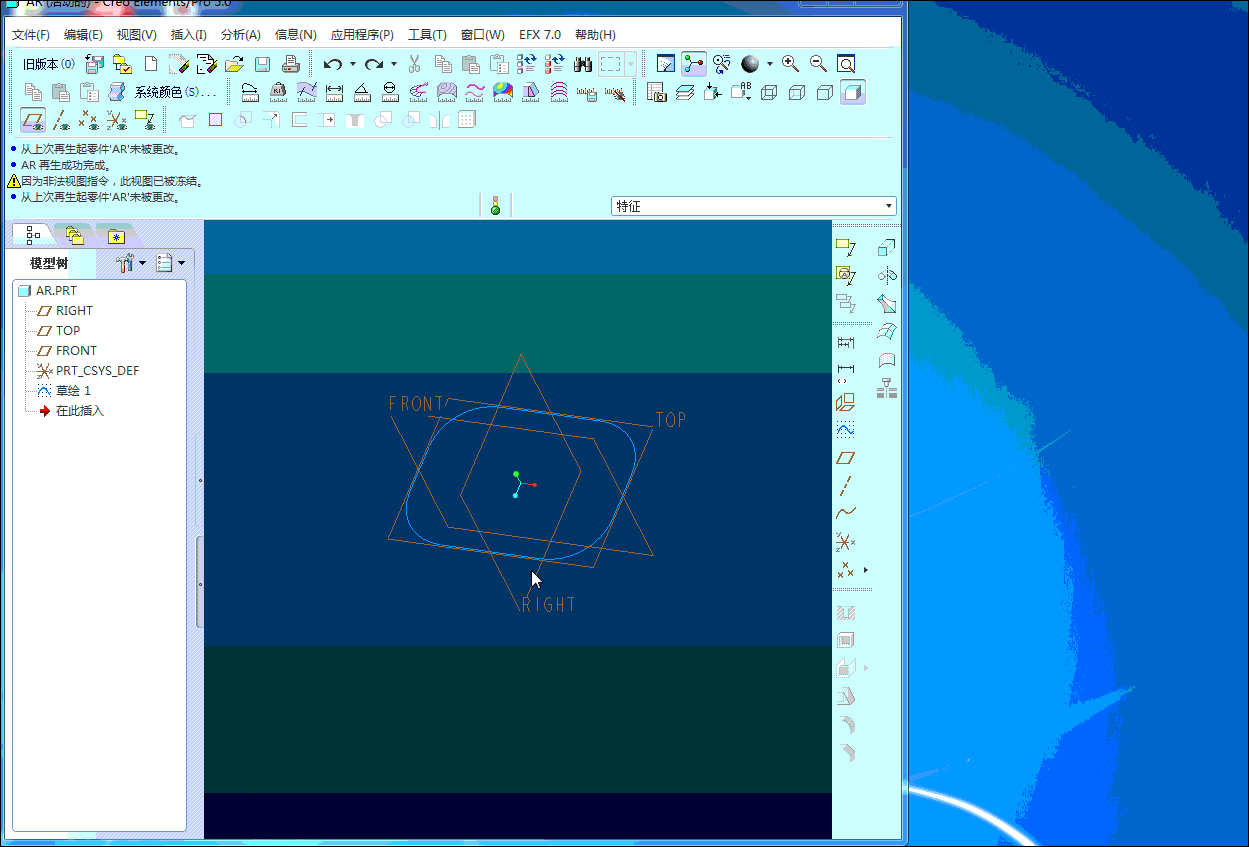
Task: Click the 旧版本 (0) button
Action: tap(49, 64)
